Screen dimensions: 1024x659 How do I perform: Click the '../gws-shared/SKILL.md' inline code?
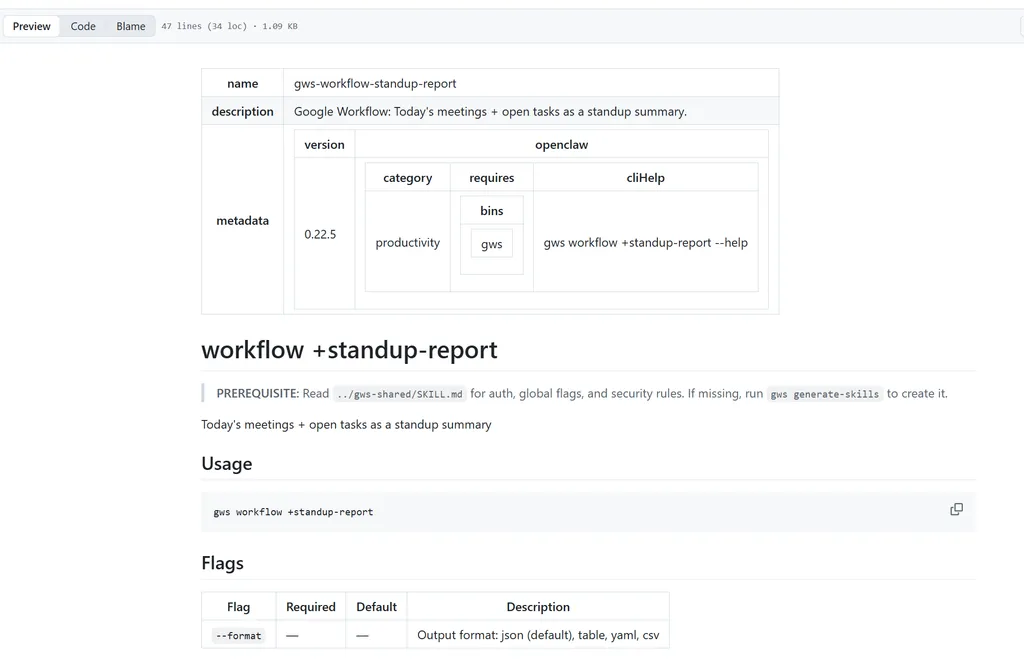point(400,394)
